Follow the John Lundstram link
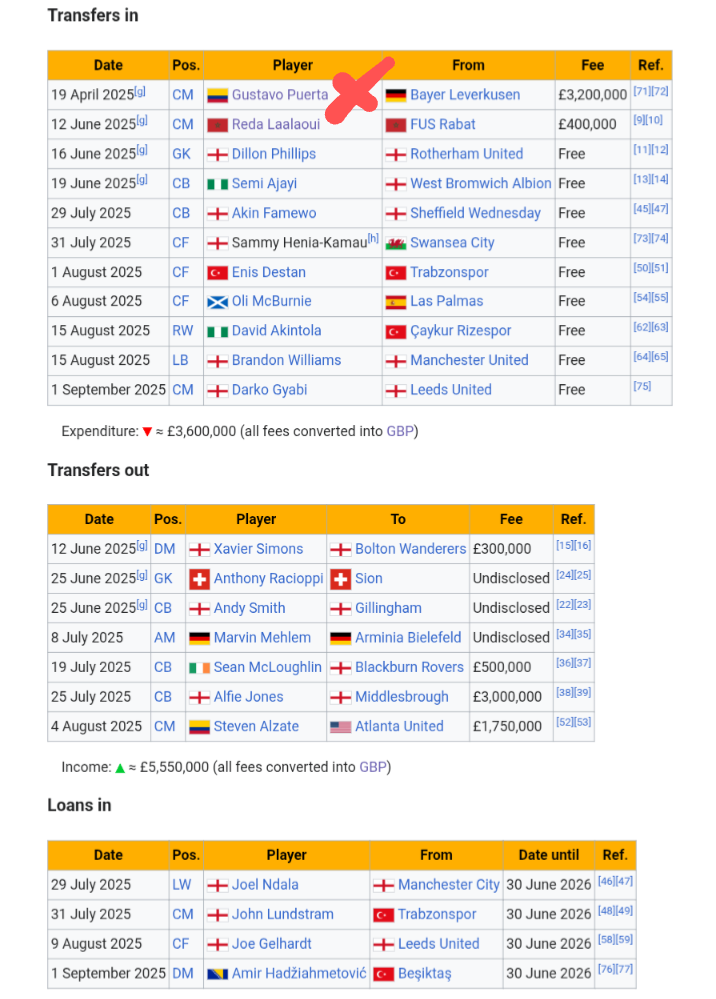The height and width of the screenshot is (999, 716). point(282,915)
